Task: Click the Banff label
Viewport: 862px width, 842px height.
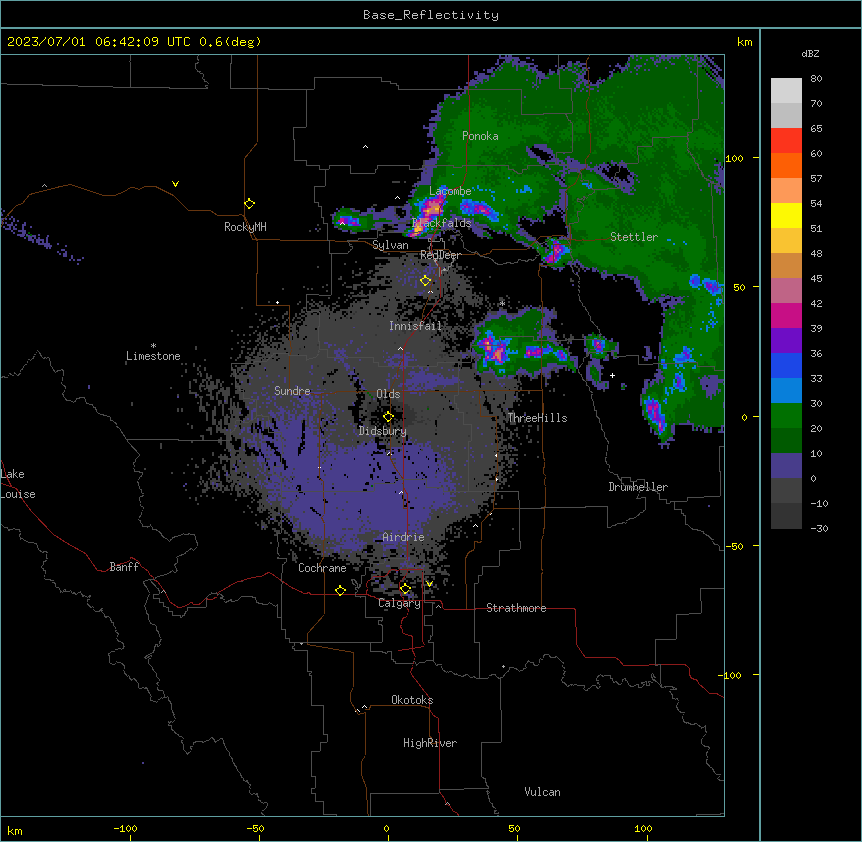Action: (124, 567)
